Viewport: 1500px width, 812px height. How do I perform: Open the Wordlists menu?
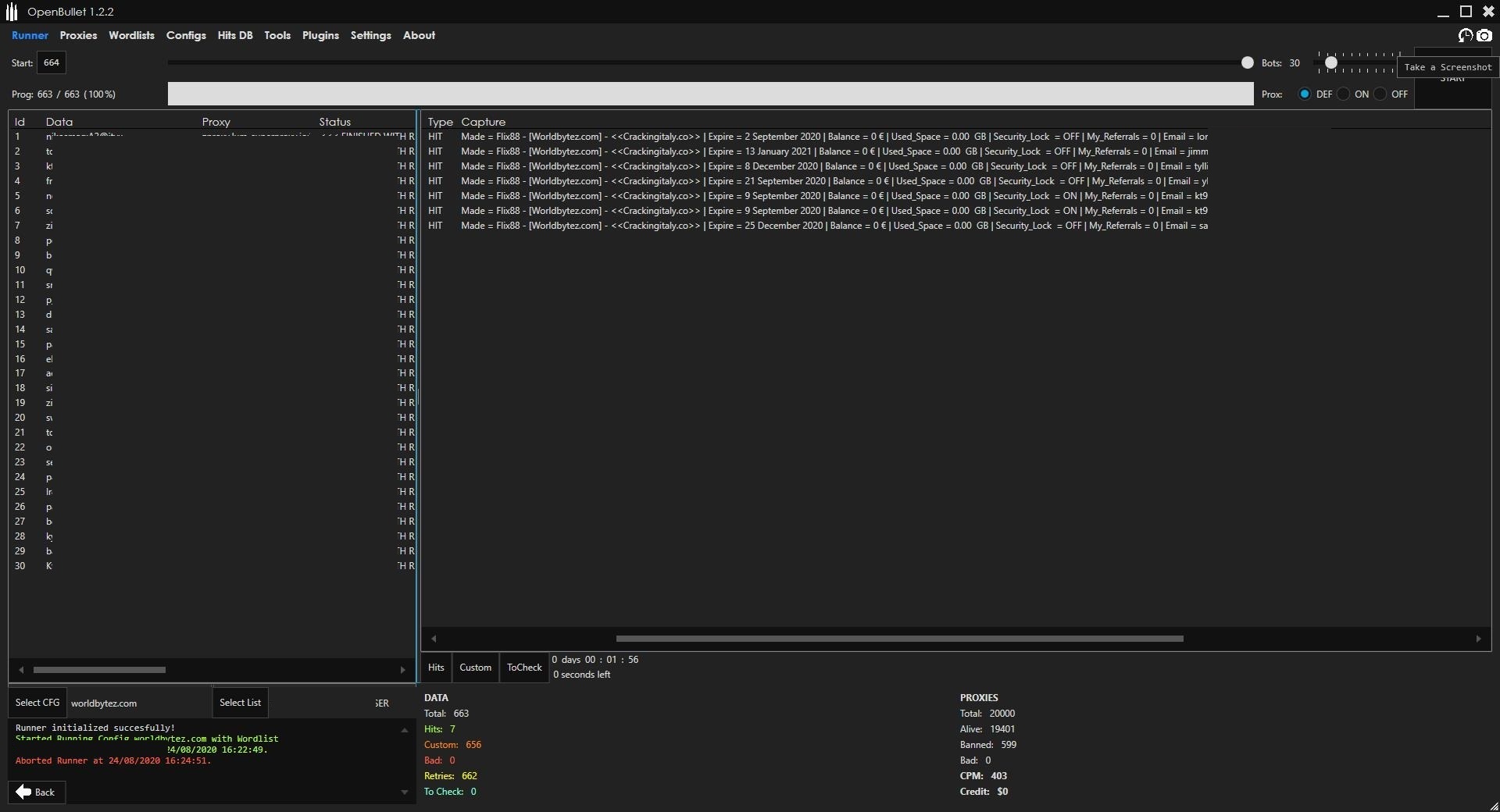click(131, 35)
